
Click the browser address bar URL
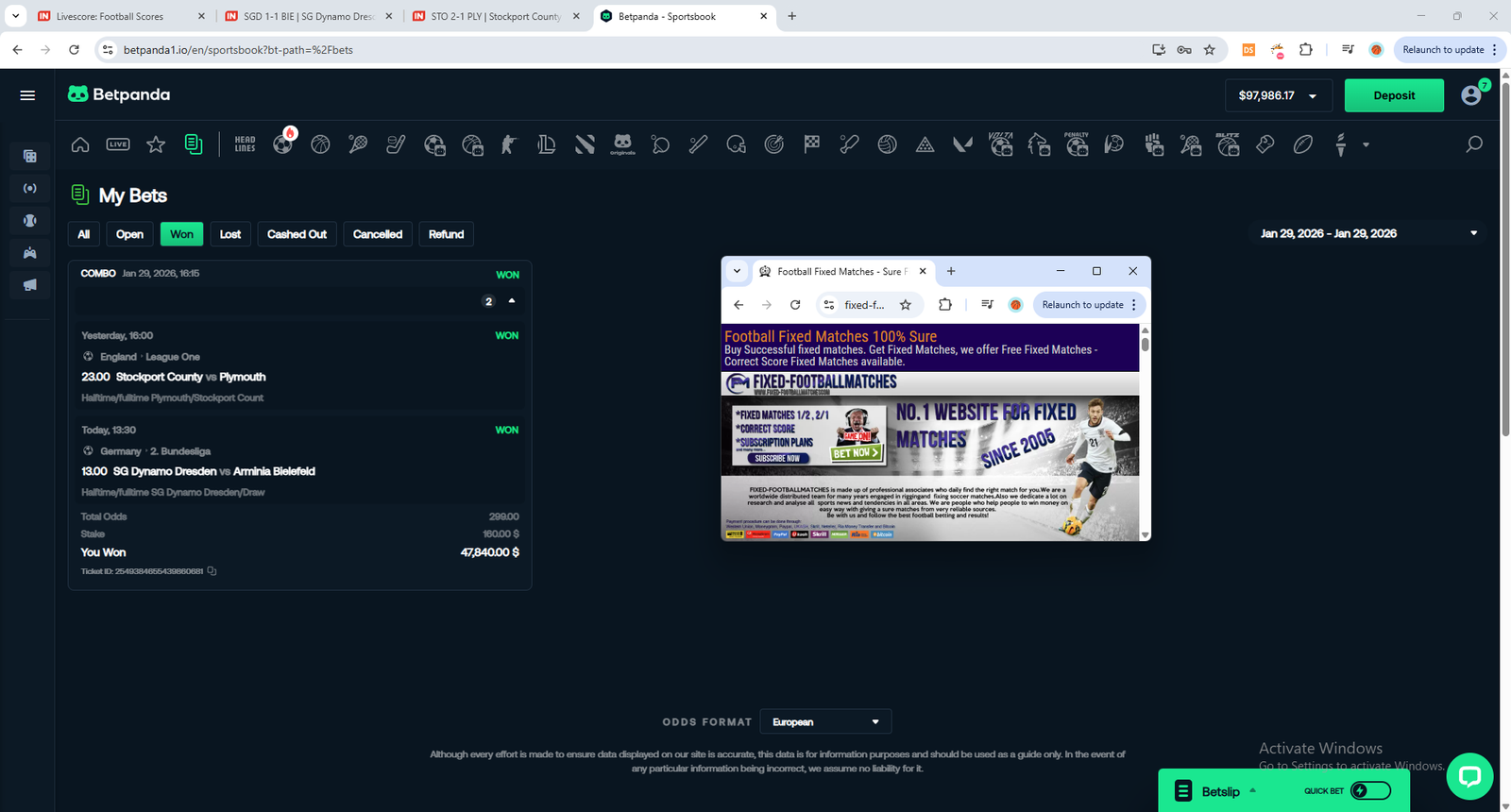pyautogui.click(x=238, y=50)
